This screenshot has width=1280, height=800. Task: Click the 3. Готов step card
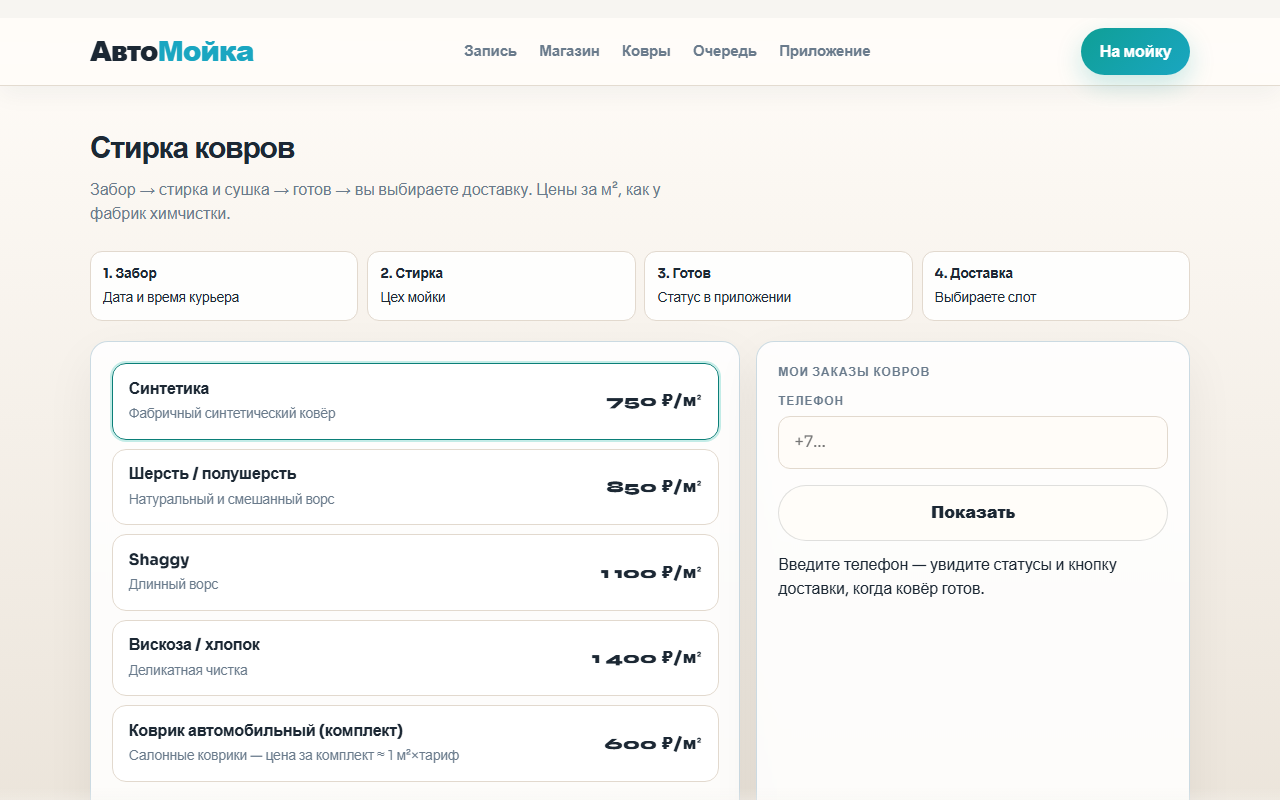(778, 286)
